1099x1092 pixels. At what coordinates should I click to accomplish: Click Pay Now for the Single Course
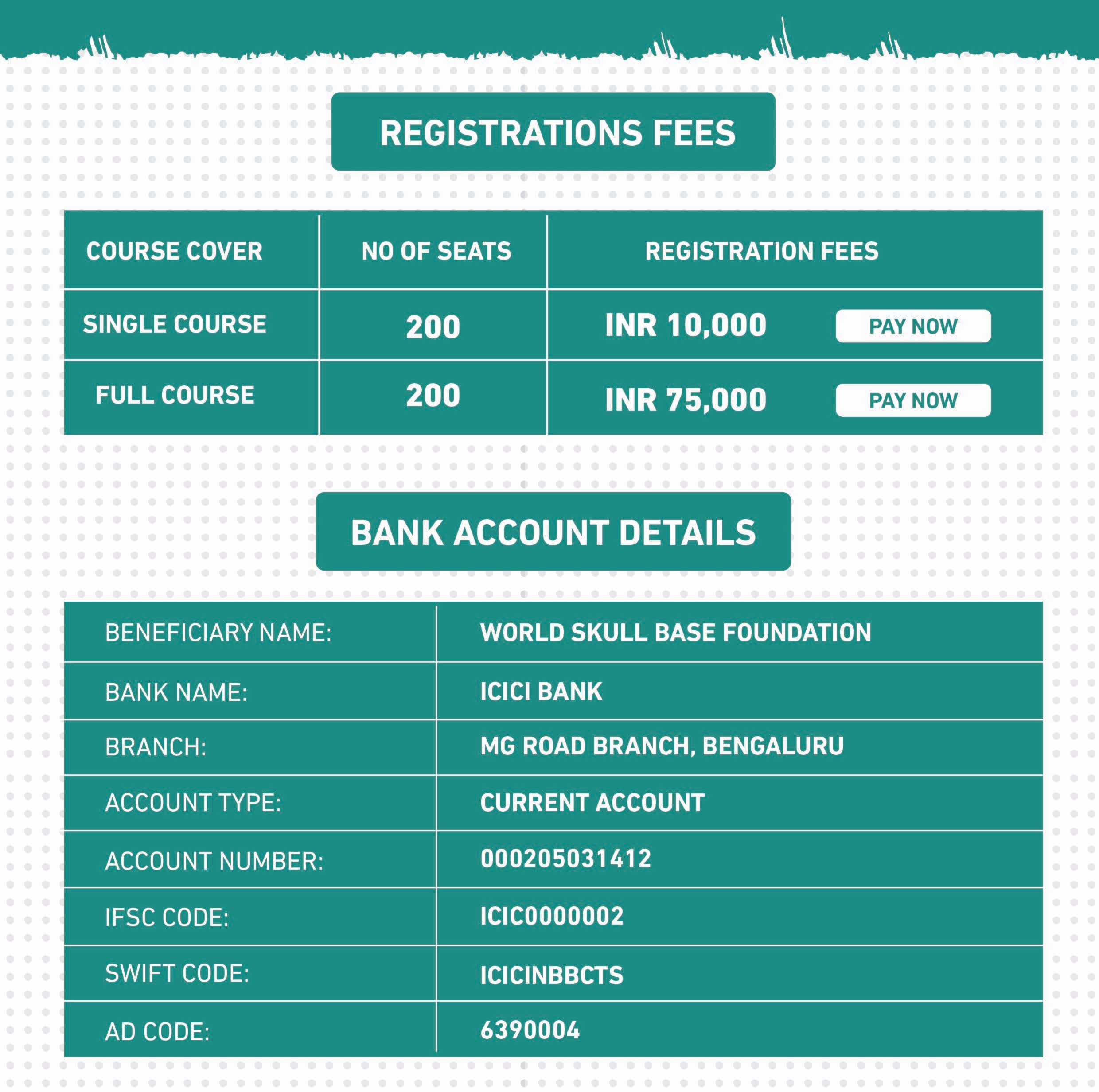point(912,326)
